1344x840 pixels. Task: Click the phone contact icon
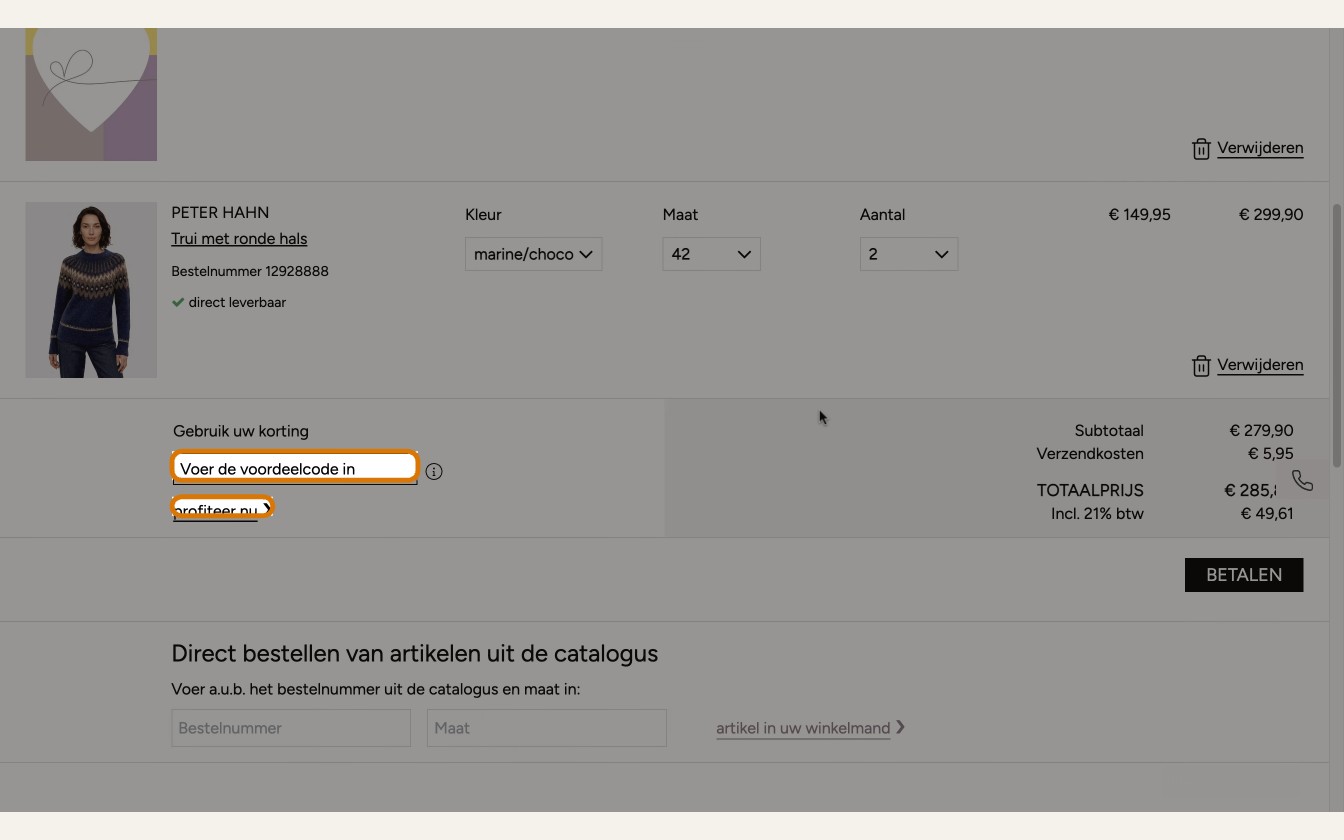click(1302, 481)
